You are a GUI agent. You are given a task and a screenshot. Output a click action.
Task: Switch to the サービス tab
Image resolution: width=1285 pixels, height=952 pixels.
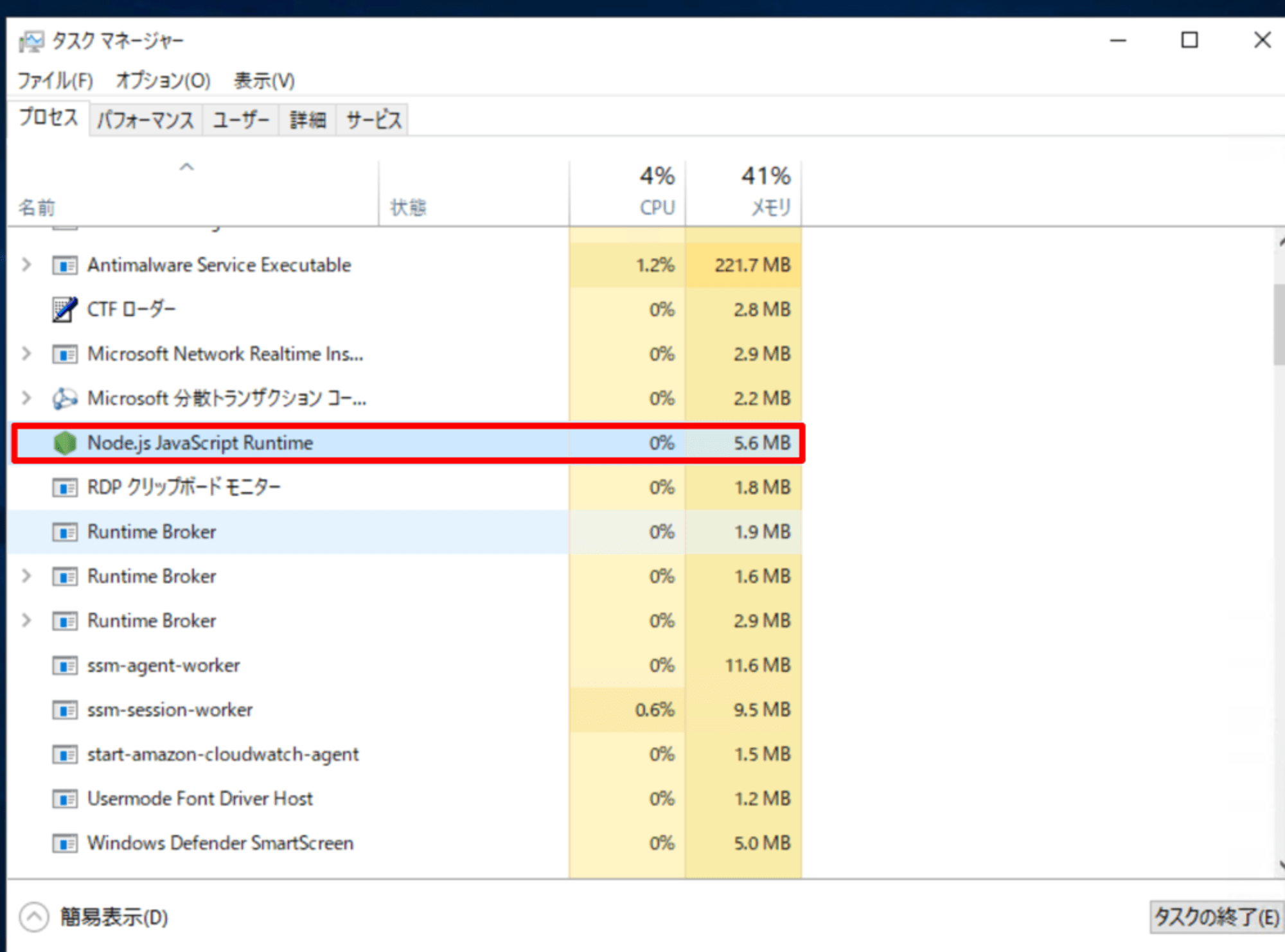point(373,120)
